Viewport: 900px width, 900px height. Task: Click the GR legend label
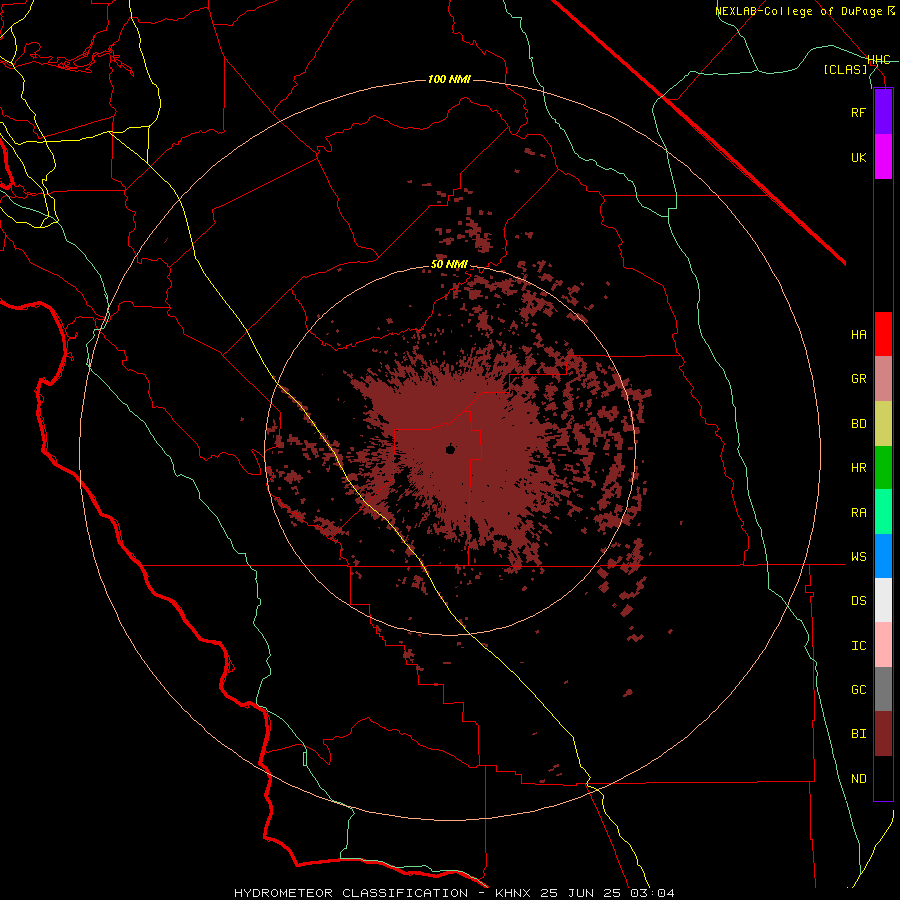(858, 379)
